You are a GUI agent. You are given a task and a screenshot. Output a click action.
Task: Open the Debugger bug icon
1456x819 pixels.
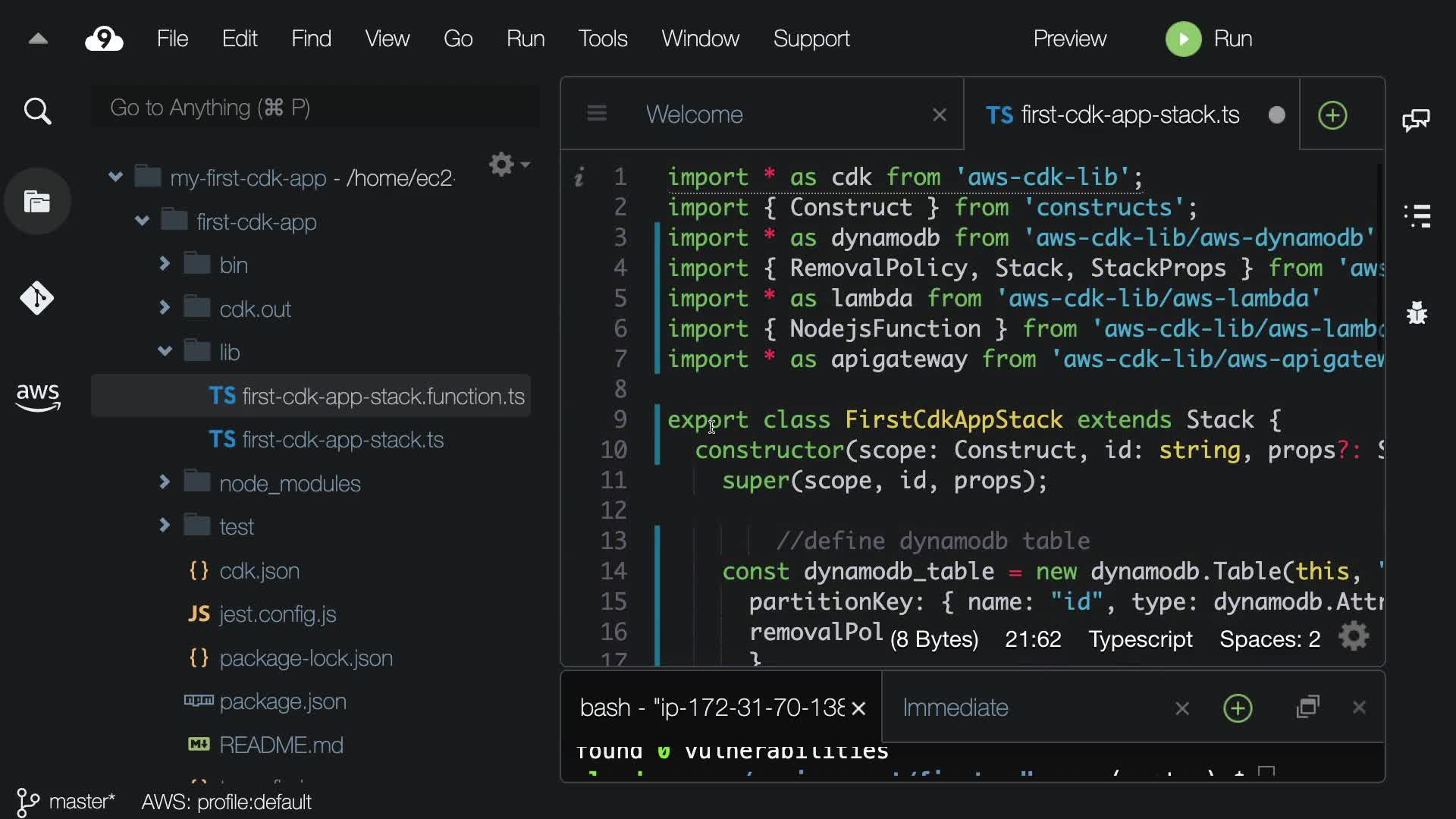click(x=1417, y=312)
